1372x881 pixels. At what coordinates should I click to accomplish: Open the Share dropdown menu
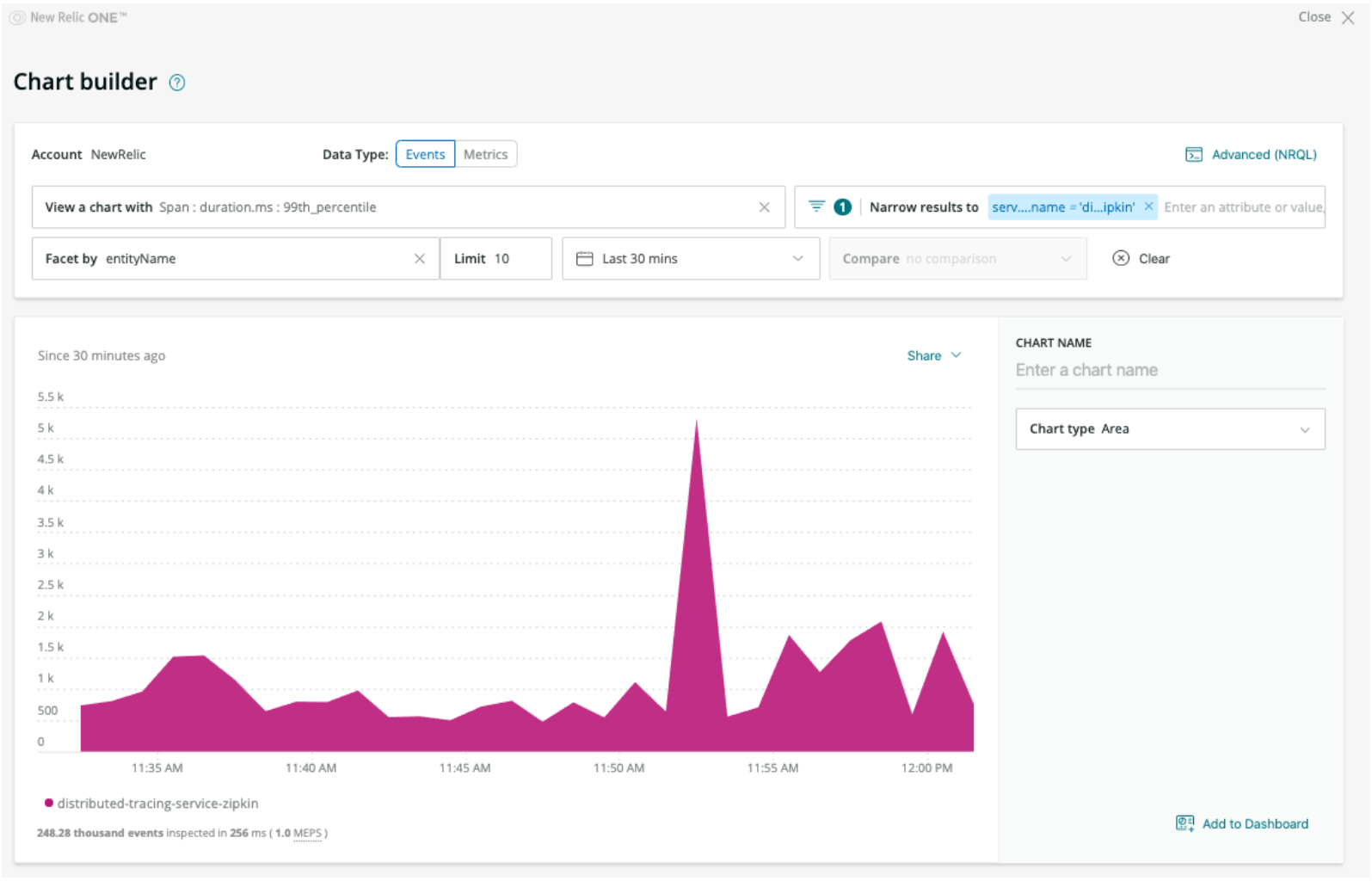click(934, 355)
